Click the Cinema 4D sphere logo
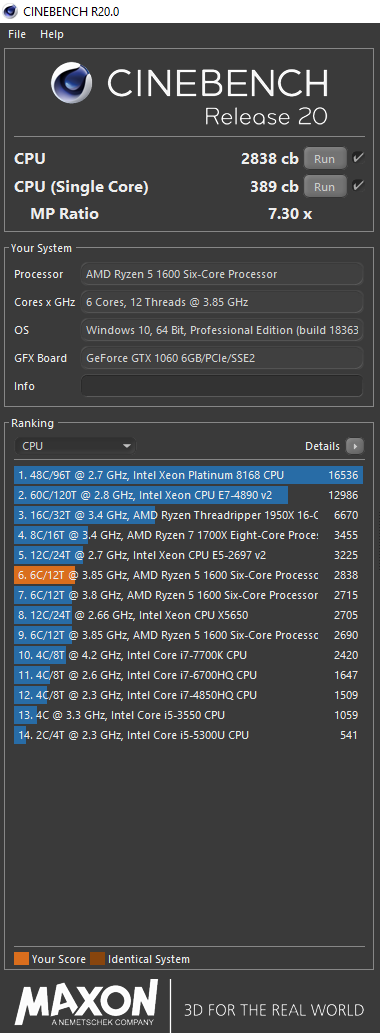The width and height of the screenshot is (380, 1033). [x=74, y=84]
